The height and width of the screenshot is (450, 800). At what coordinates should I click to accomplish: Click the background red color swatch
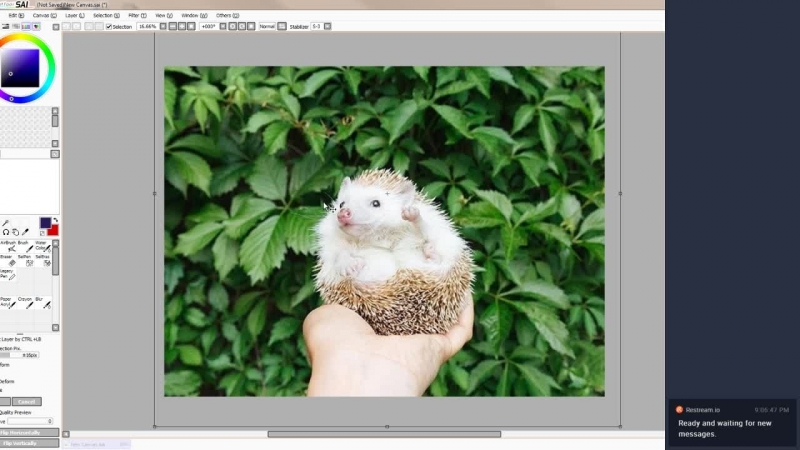[x=53, y=230]
